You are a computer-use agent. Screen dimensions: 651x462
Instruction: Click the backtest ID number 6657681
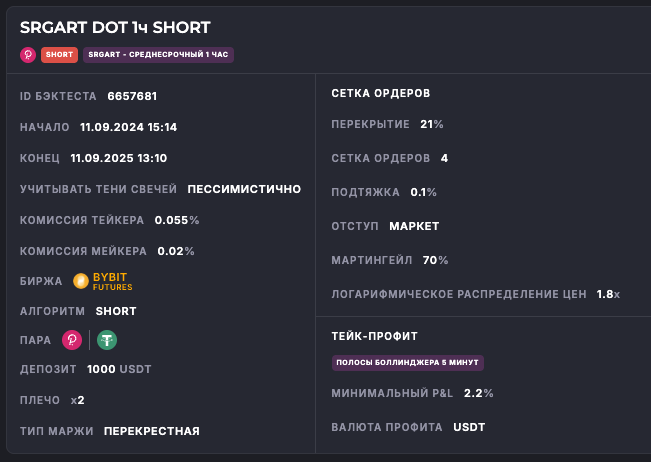[132, 96]
